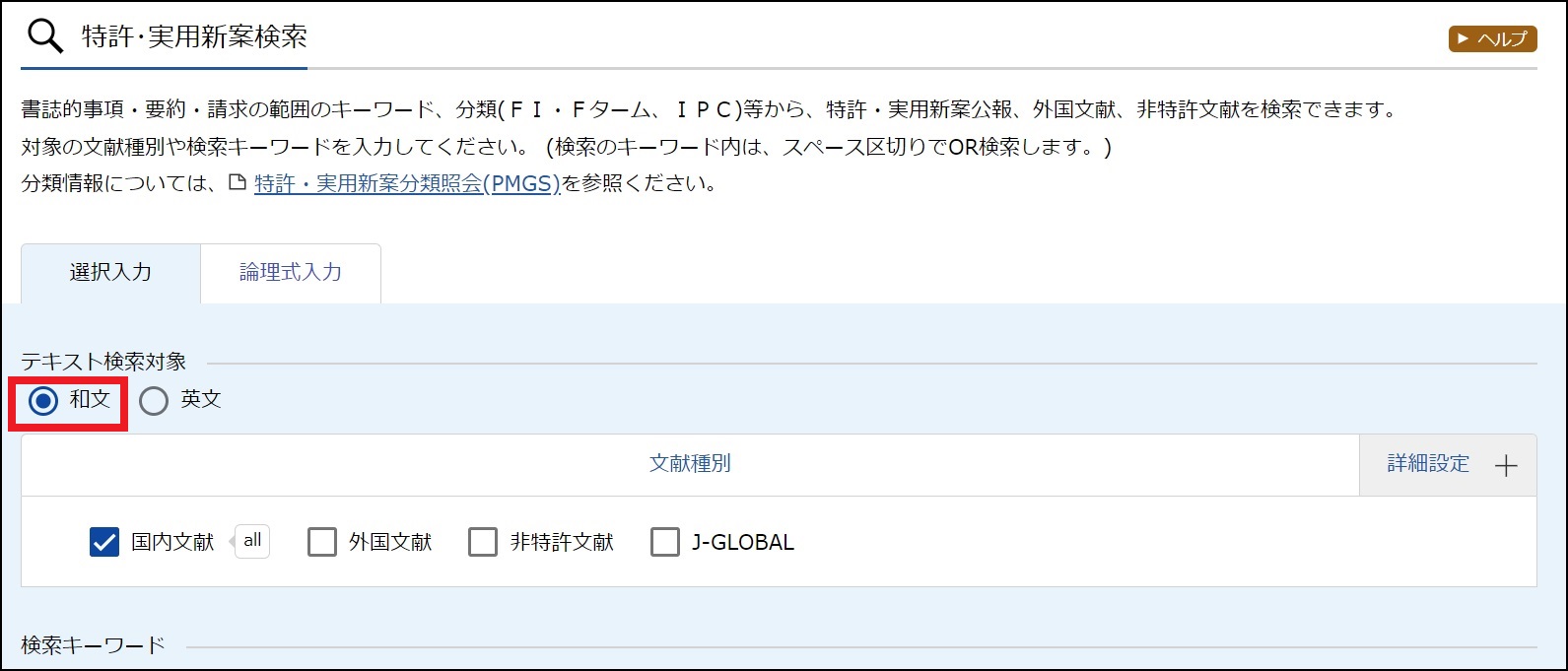Click the "all" badge next to 国内文献

tap(252, 540)
